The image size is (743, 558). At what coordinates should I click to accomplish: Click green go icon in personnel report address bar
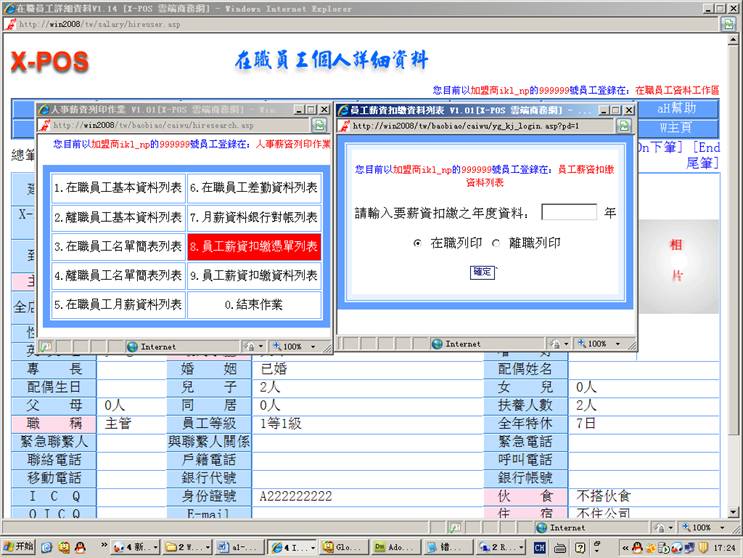319,126
